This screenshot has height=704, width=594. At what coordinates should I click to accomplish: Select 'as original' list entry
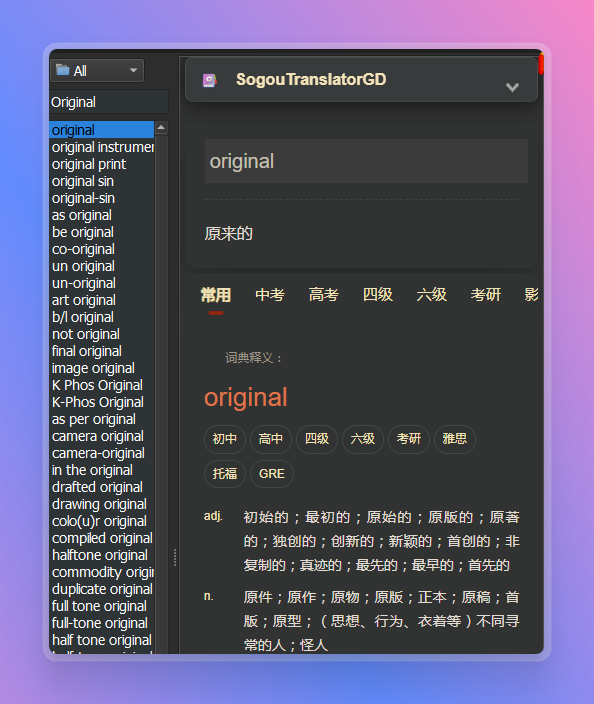tap(101, 215)
